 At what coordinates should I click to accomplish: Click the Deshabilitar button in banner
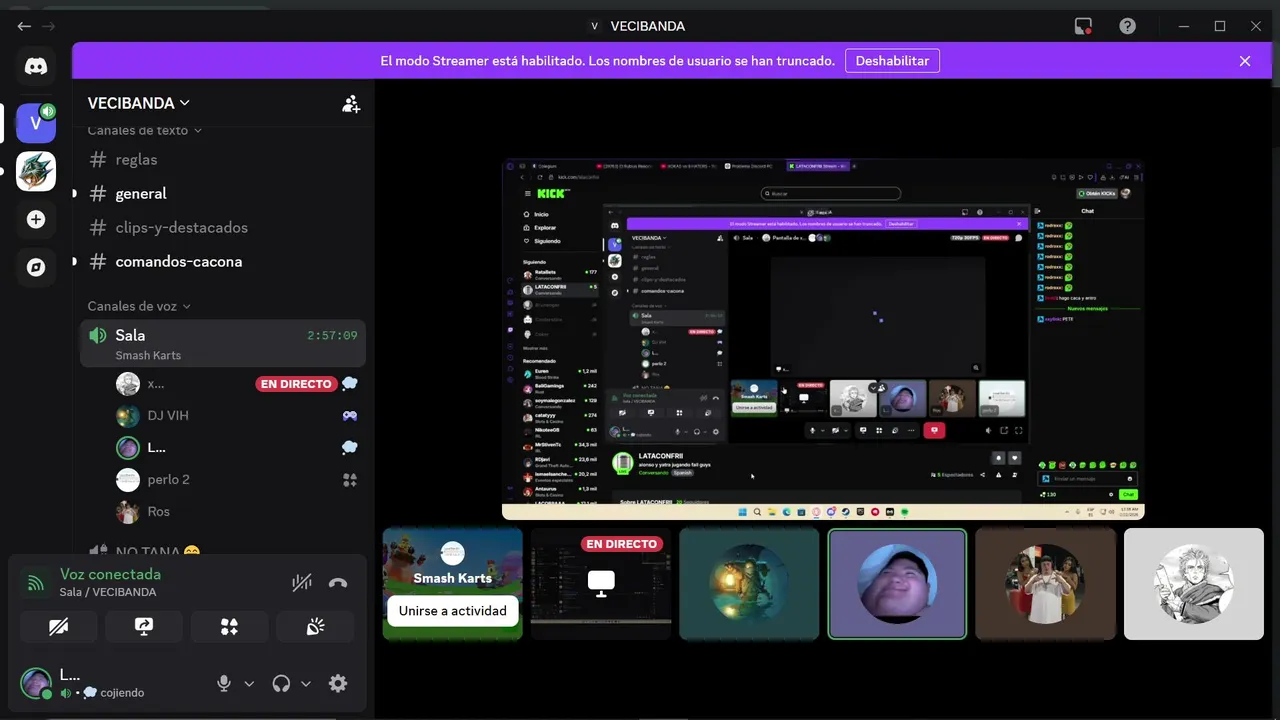coord(892,61)
